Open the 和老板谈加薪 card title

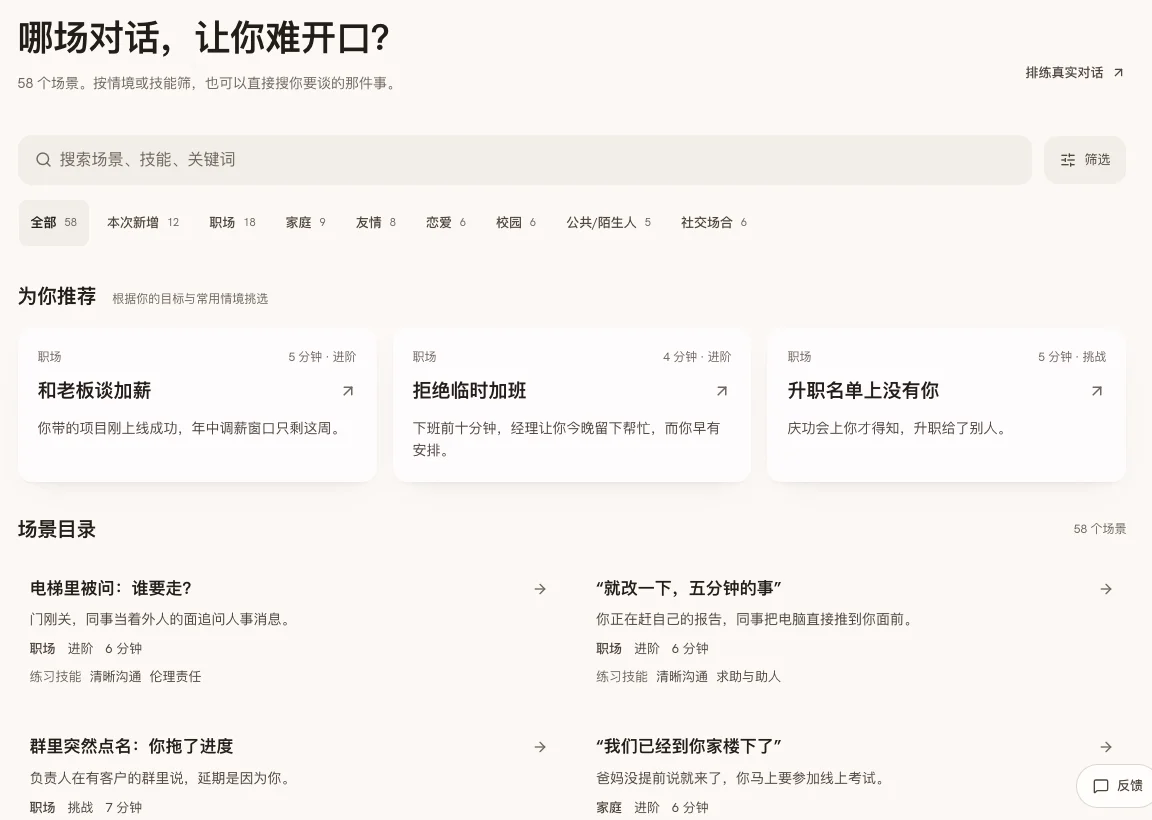tap(94, 391)
